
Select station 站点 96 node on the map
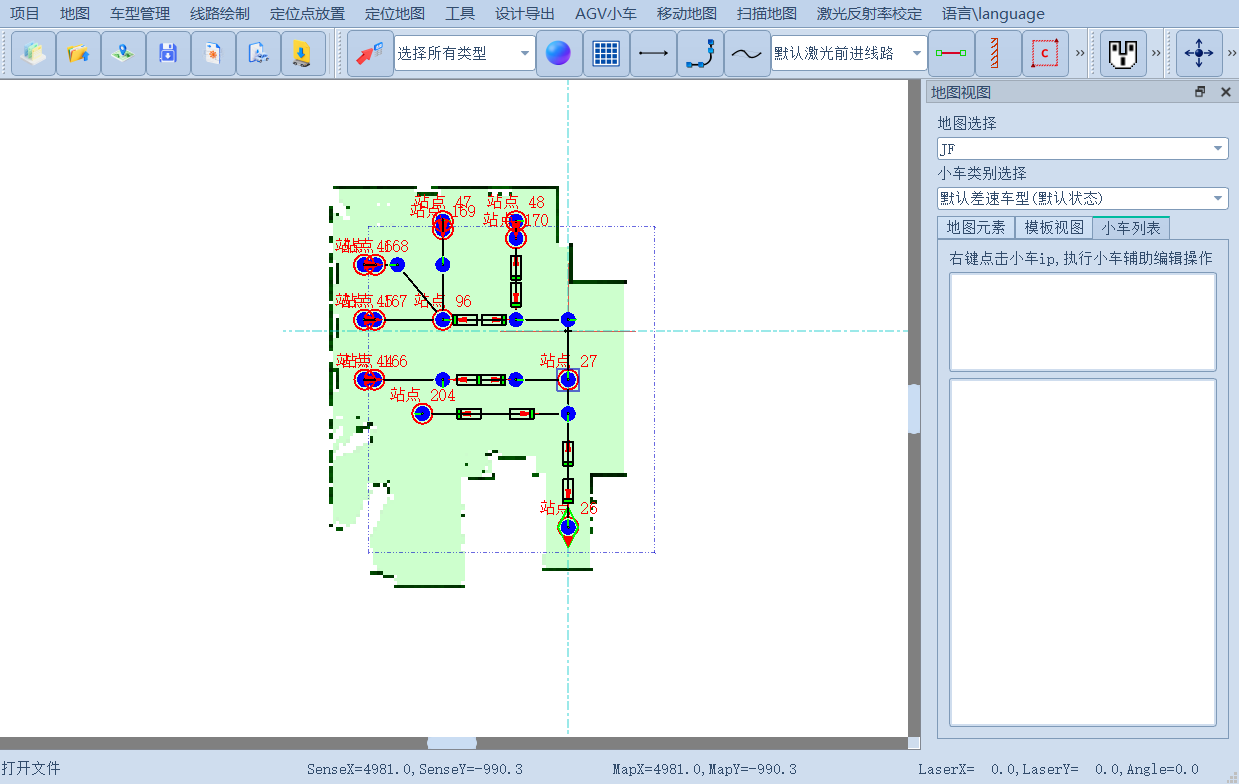click(x=443, y=320)
